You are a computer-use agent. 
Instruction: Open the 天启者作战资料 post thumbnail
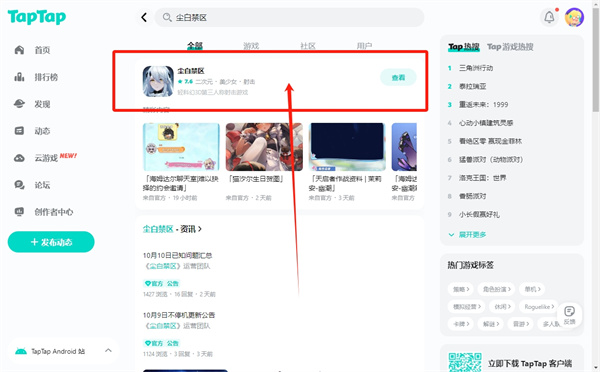click(347, 147)
